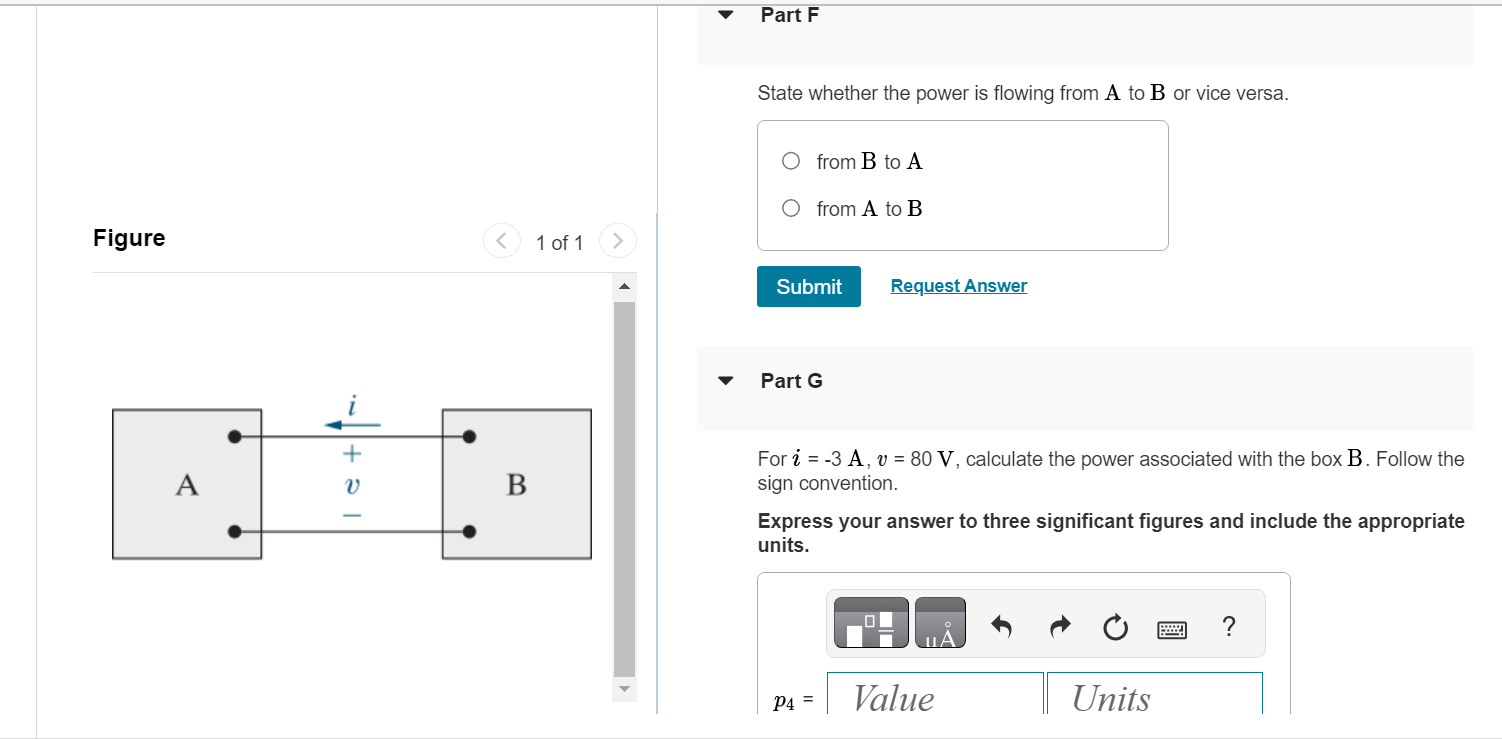This screenshot has height=739, width=1502.
Task: Submit the Part F answer
Action: 808,286
